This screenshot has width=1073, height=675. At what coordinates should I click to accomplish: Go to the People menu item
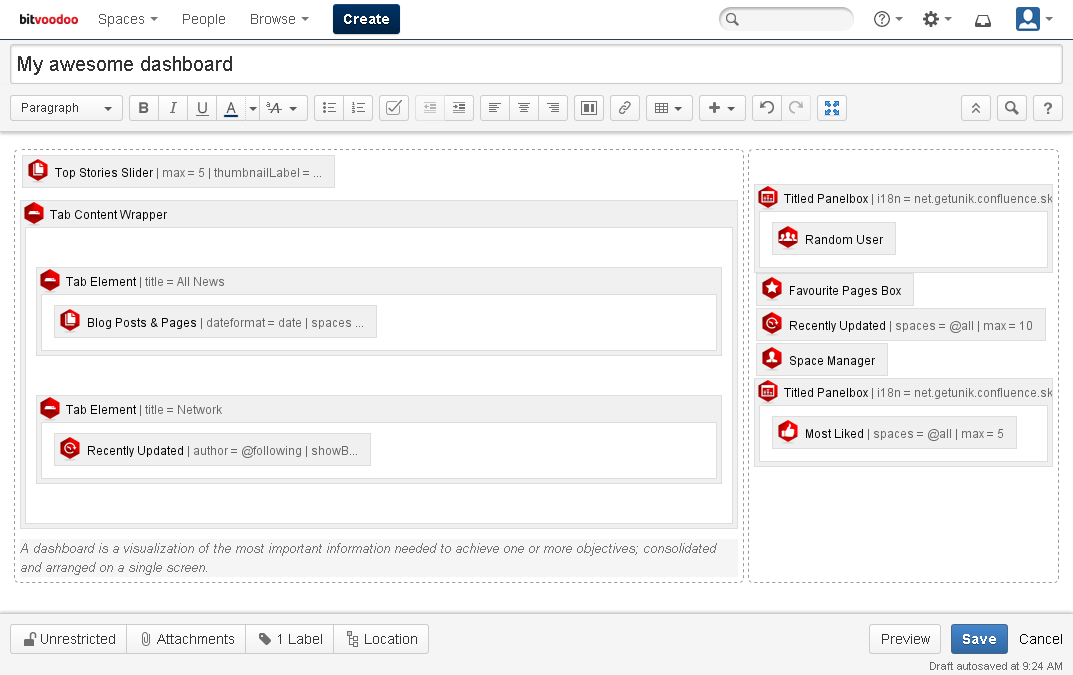tap(203, 19)
